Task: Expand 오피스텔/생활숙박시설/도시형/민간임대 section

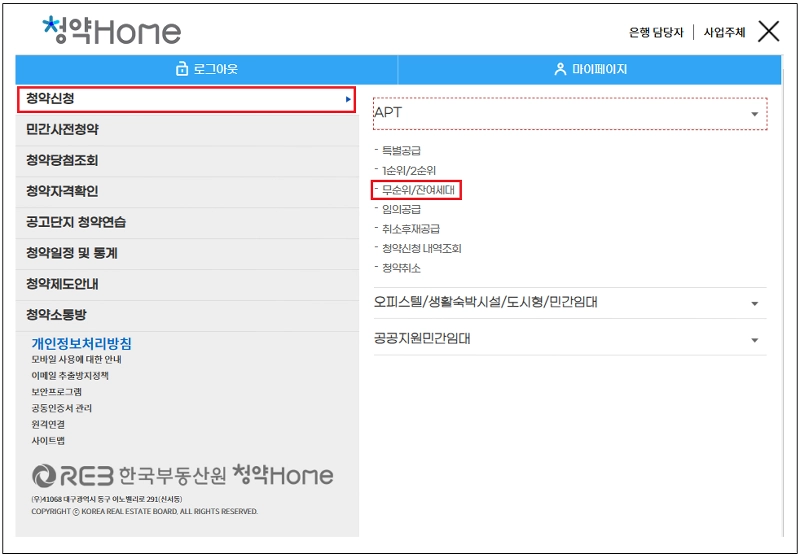Action: 570,302
